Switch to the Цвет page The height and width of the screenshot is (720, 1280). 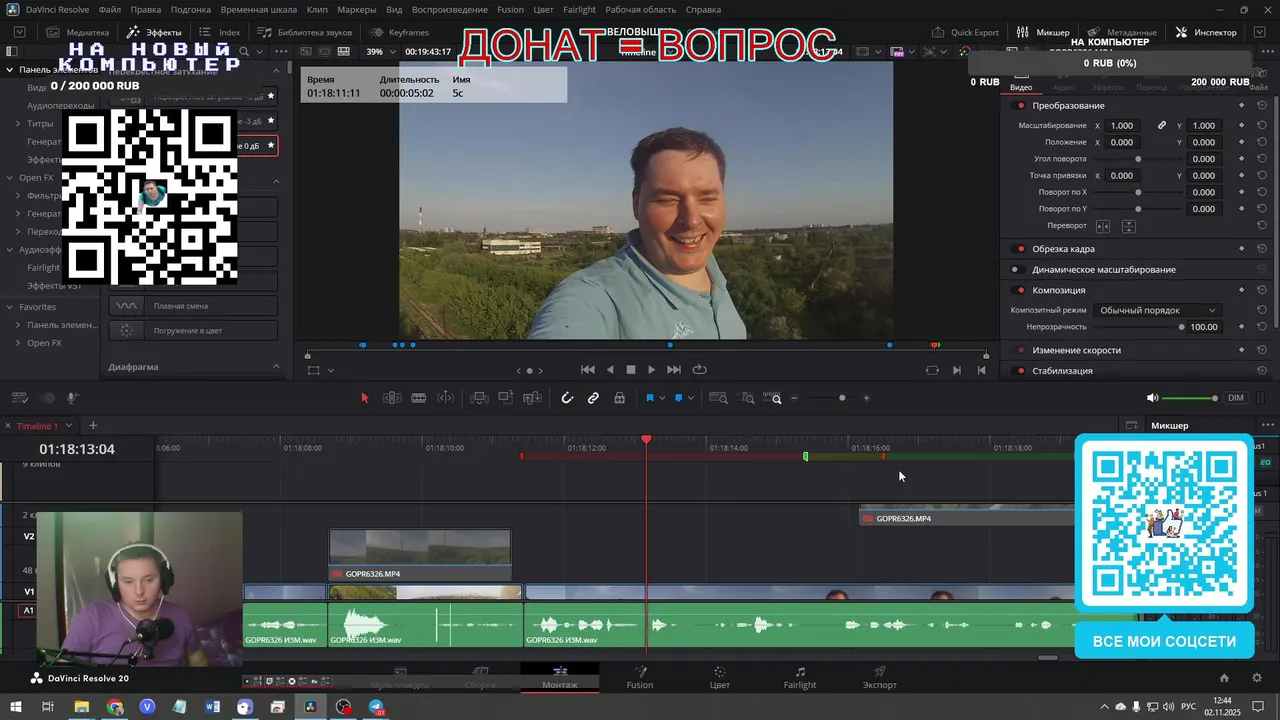(x=719, y=677)
